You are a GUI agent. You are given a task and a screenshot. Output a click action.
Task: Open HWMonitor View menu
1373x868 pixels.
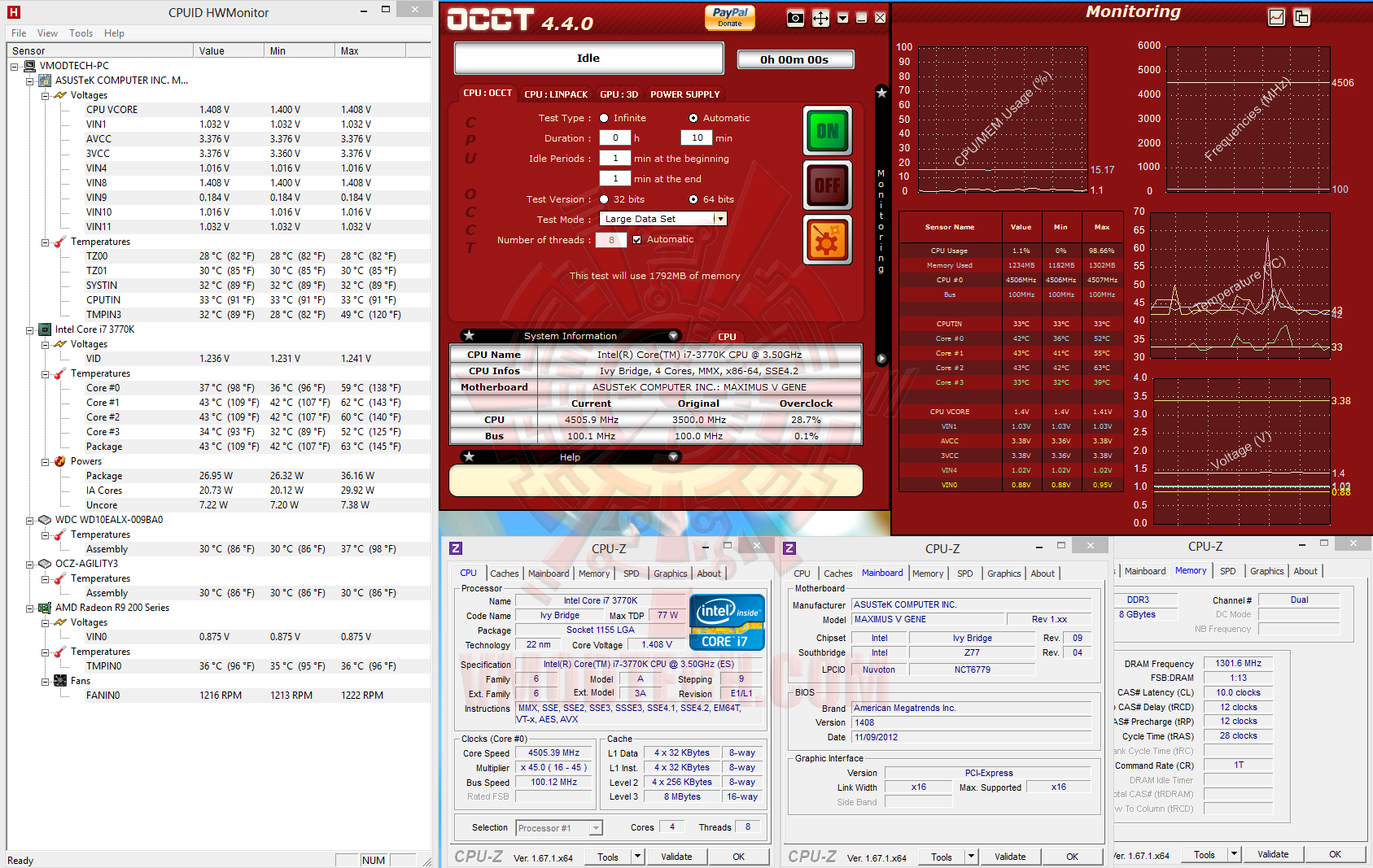click(47, 33)
